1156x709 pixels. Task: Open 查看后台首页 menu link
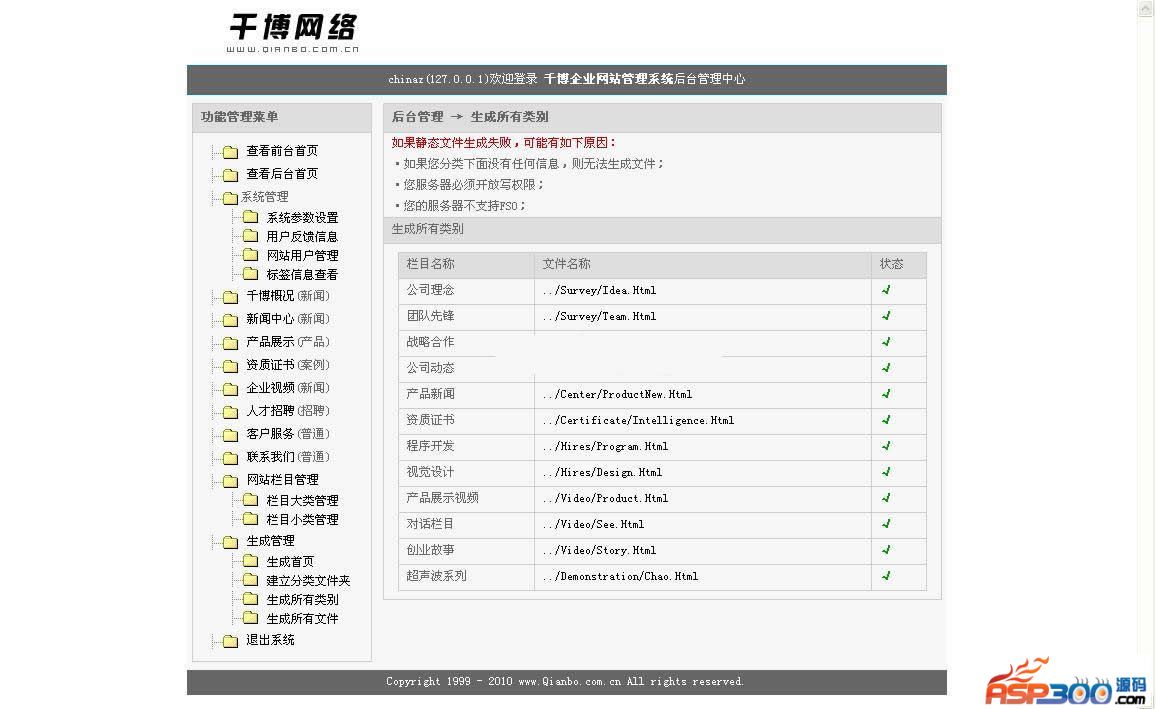[282, 174]
